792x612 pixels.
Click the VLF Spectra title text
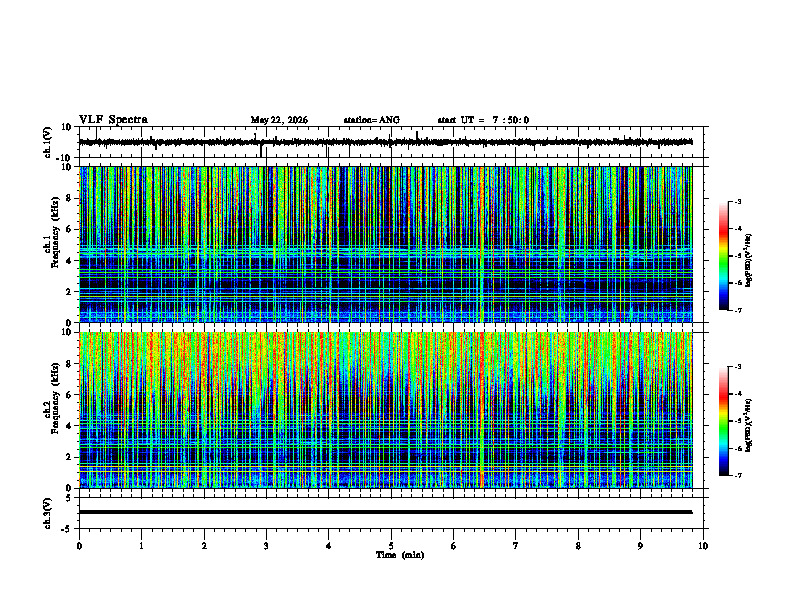tap(114, 120)
